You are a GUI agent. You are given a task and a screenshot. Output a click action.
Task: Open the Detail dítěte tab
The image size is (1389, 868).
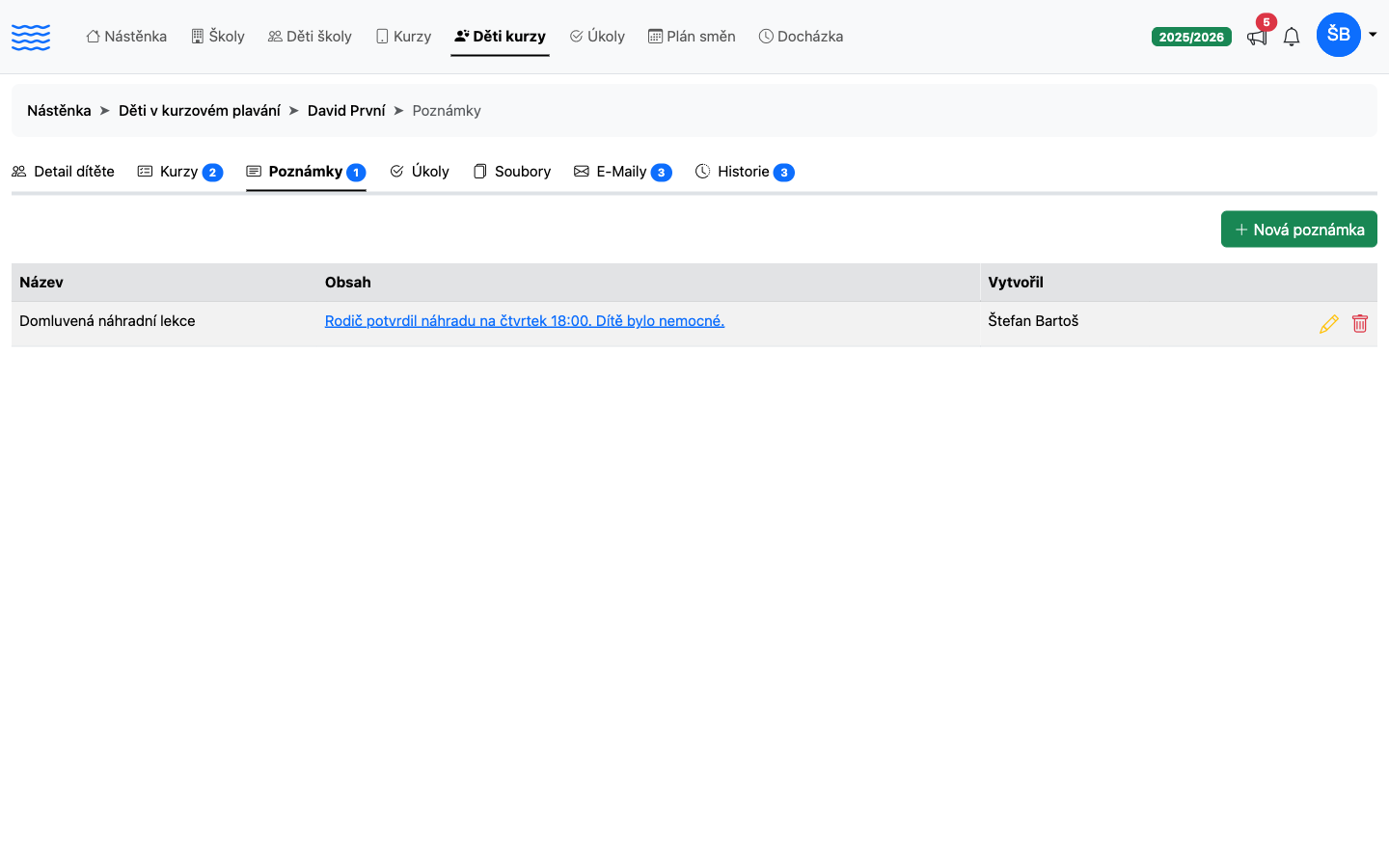point(64,172)
